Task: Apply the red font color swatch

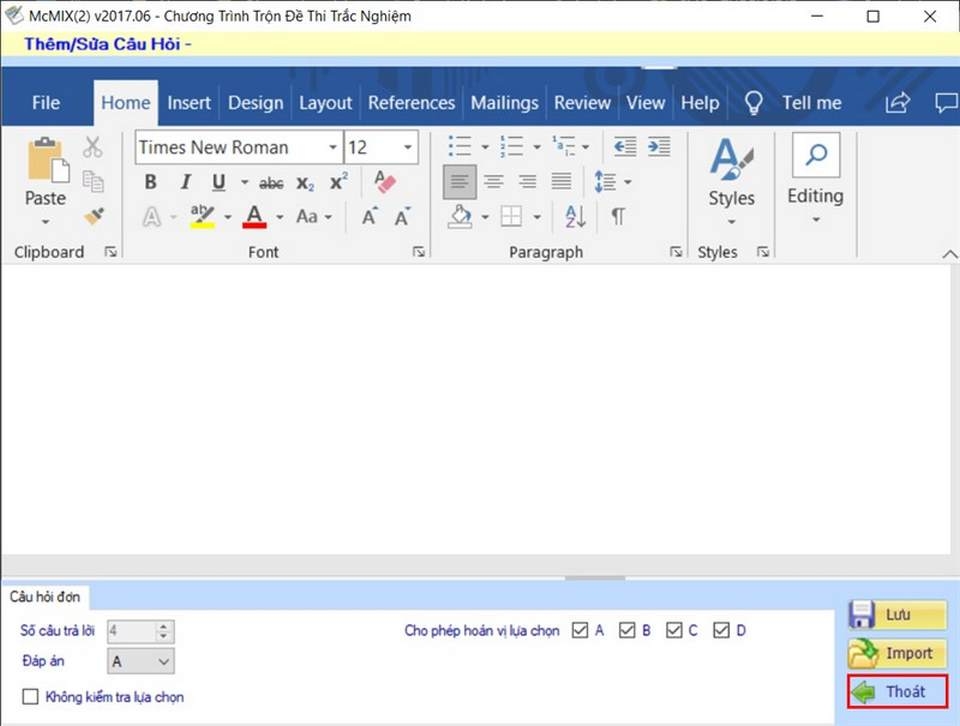Action: pyautogui.click(x=255, y=216)
